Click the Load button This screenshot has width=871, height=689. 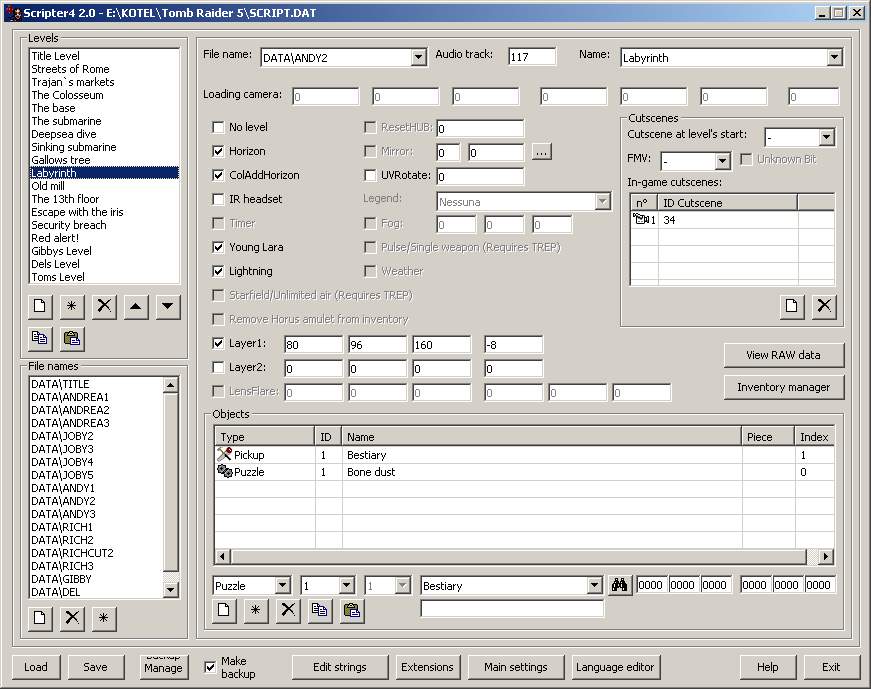pos(36,667)
